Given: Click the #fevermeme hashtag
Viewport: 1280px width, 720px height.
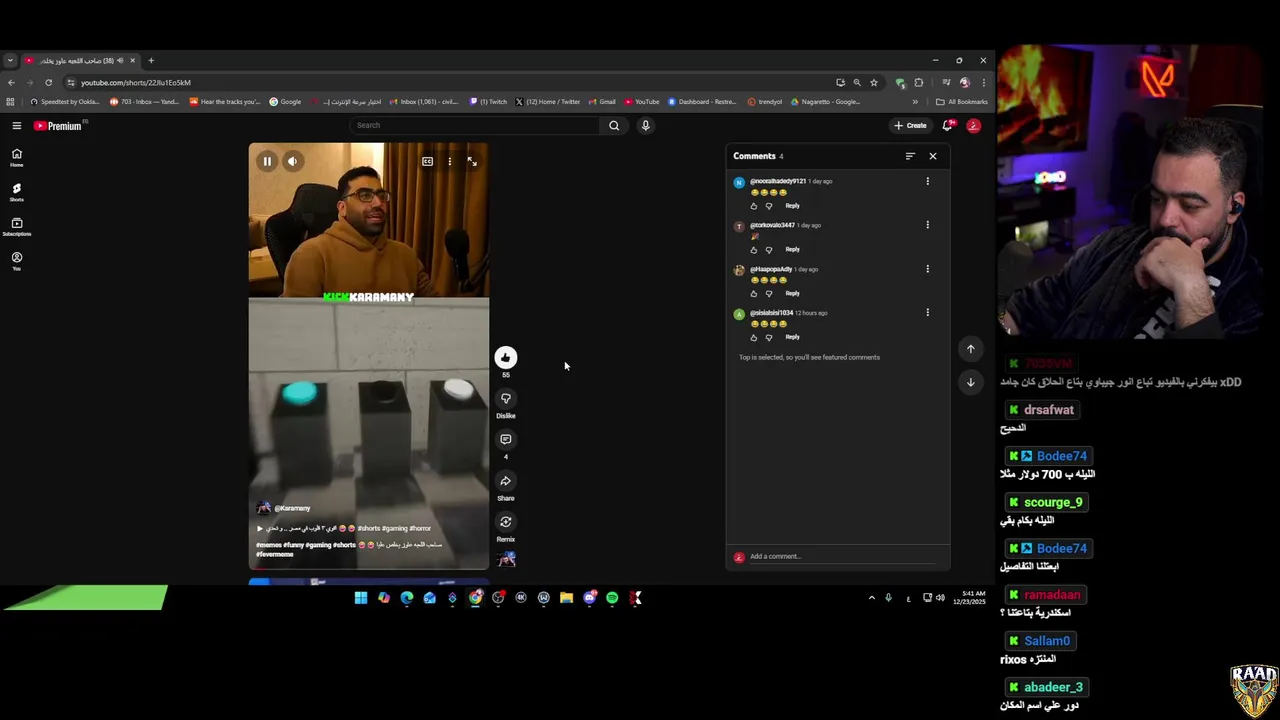Looking at the screenshot, I should [275, 554].
